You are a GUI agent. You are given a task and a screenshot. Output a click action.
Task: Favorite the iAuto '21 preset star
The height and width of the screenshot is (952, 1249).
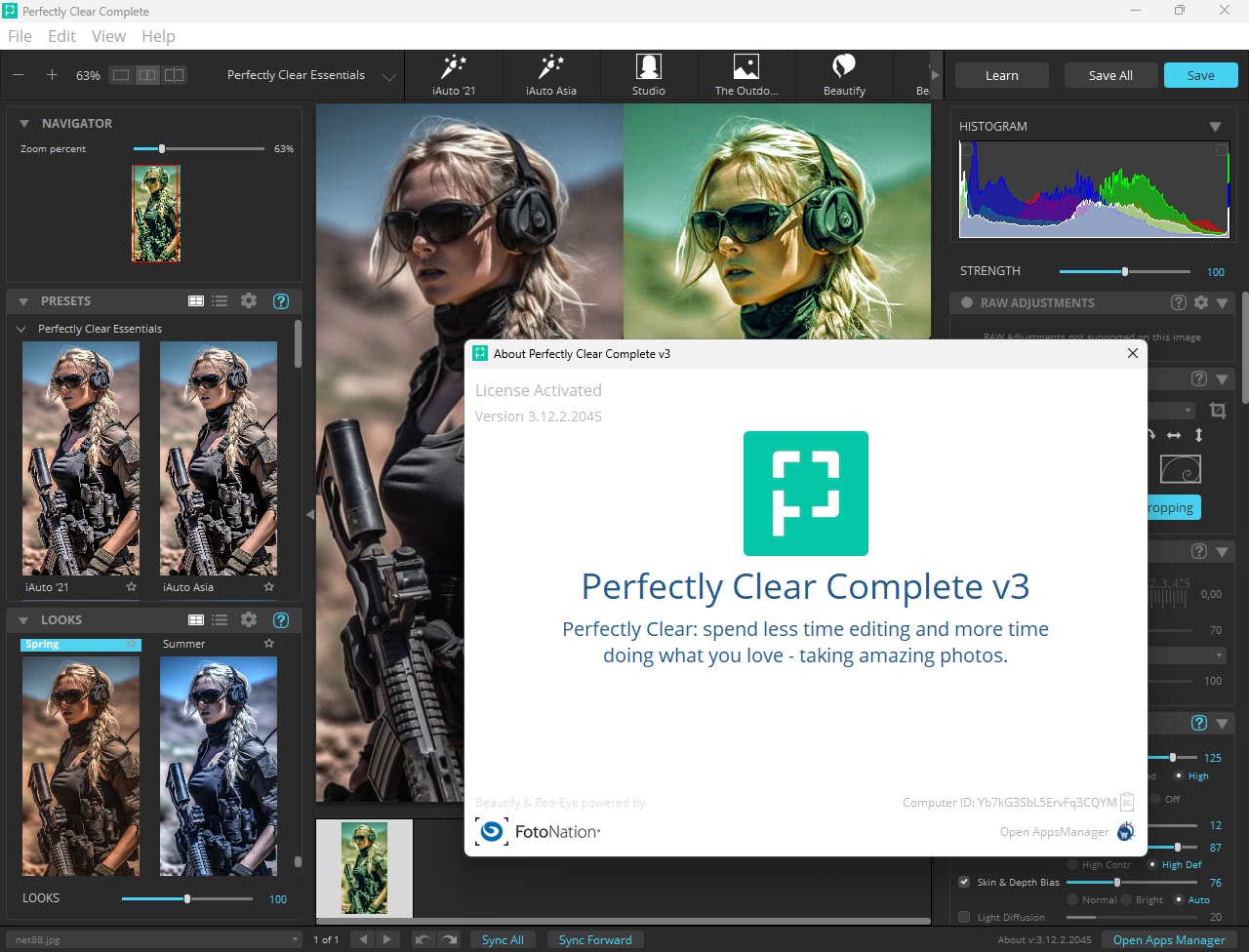click(x=132, y=587)
